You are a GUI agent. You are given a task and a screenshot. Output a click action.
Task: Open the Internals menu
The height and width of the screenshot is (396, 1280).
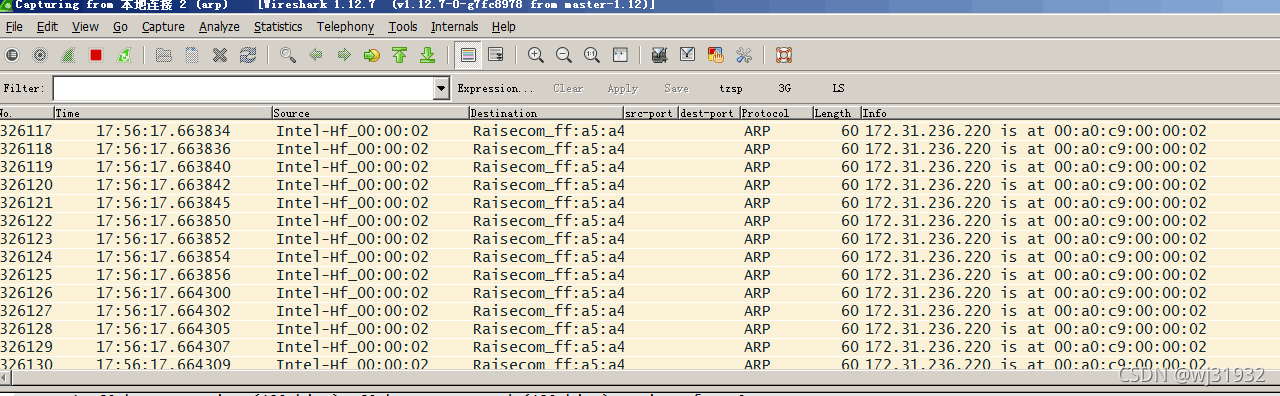pos(455,27)
